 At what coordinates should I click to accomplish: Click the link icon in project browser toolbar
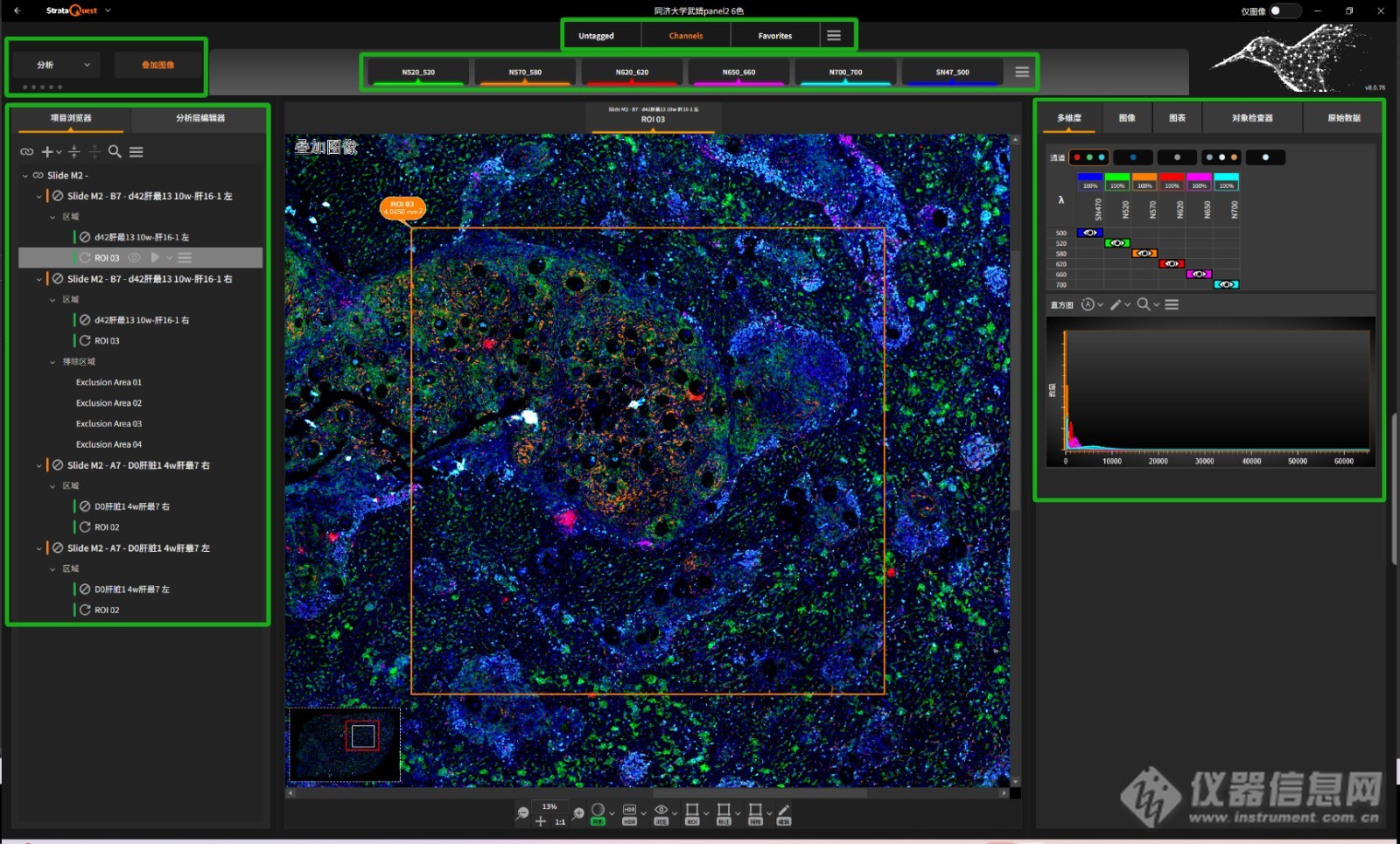pos(27,152)
